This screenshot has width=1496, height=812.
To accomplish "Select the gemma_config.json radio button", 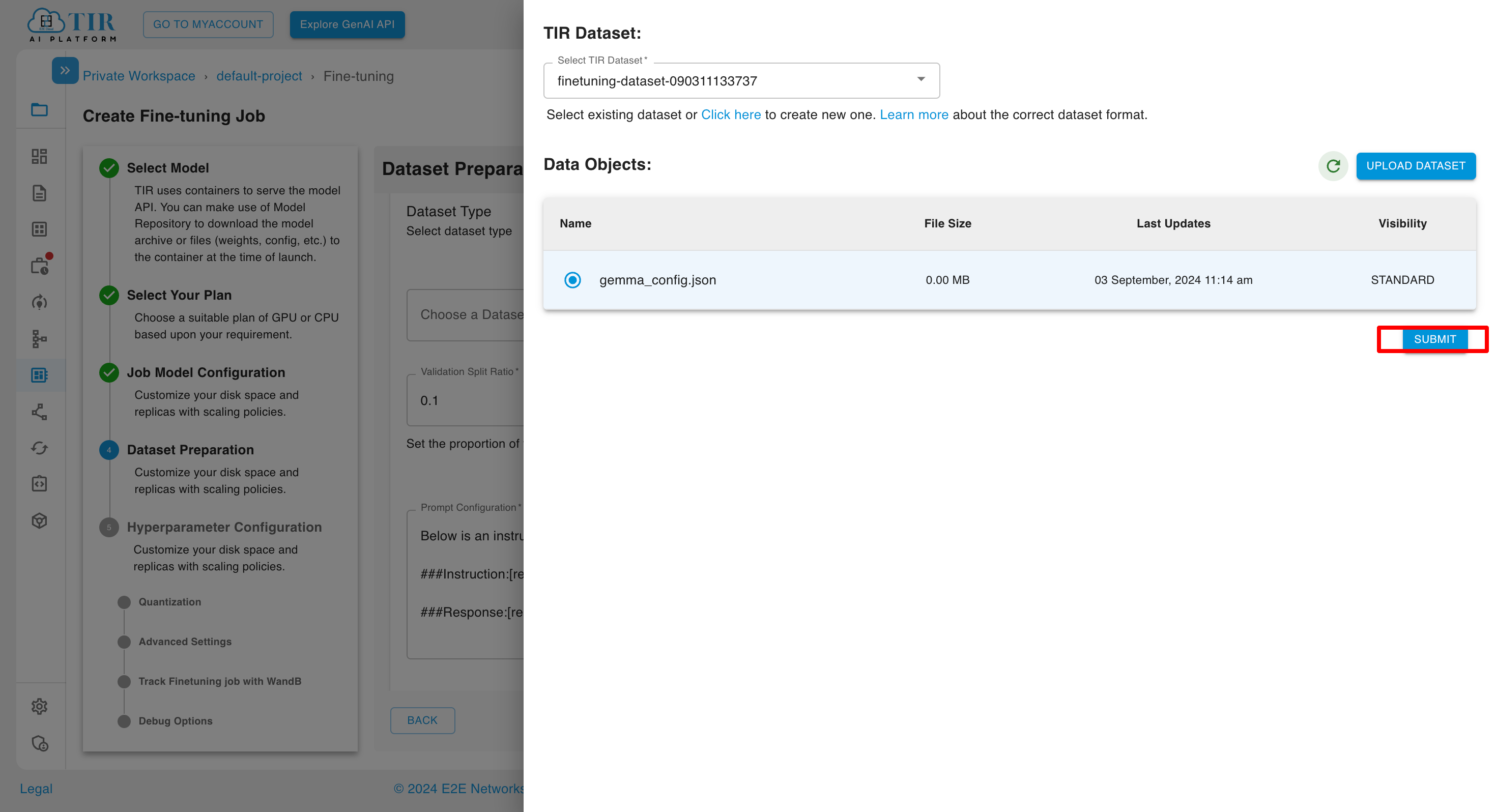I will point(572,280).
